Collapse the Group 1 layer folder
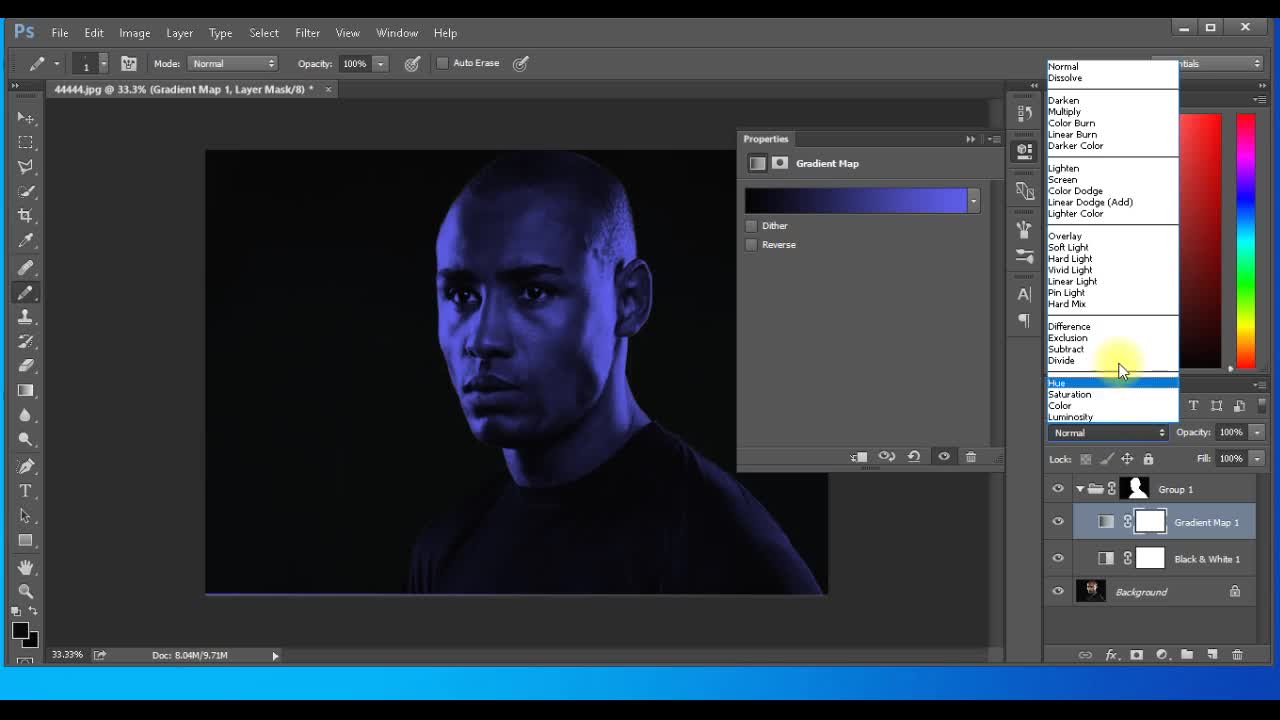This screenshot has height=720, width=1280. (1080, 489)
